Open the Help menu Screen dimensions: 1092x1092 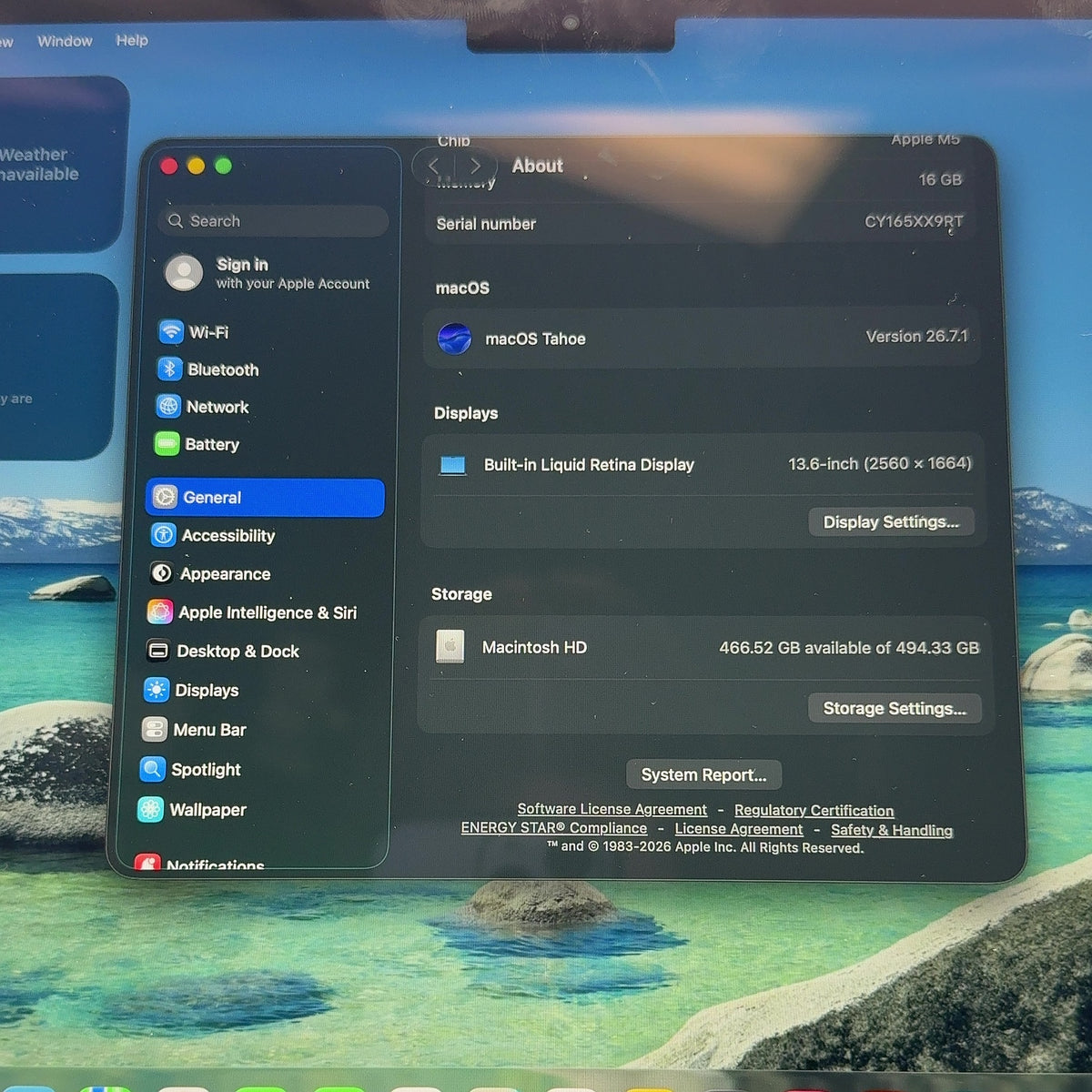tap(132, 40)
